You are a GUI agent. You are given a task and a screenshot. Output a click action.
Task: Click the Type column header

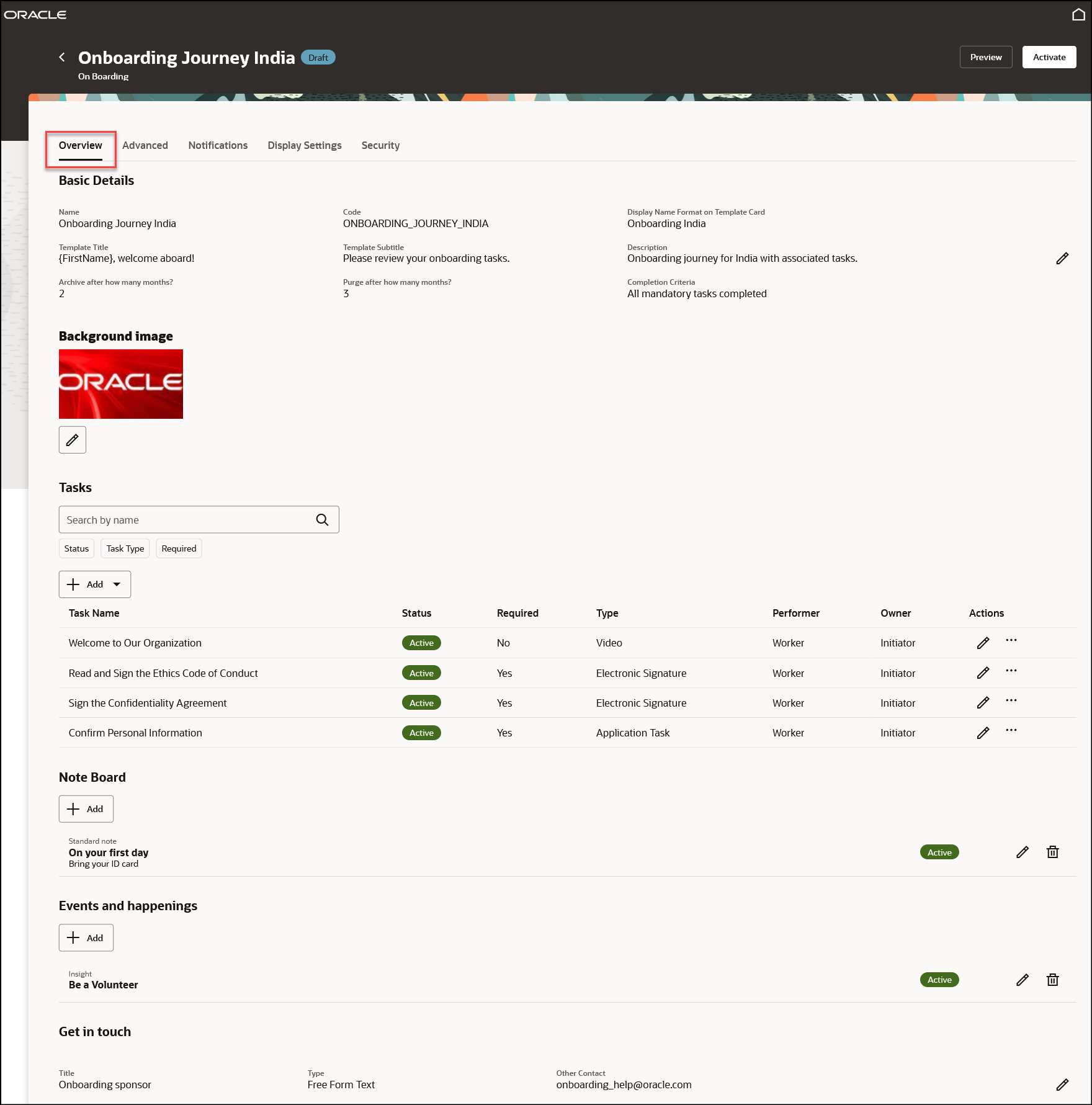(607, 613)
